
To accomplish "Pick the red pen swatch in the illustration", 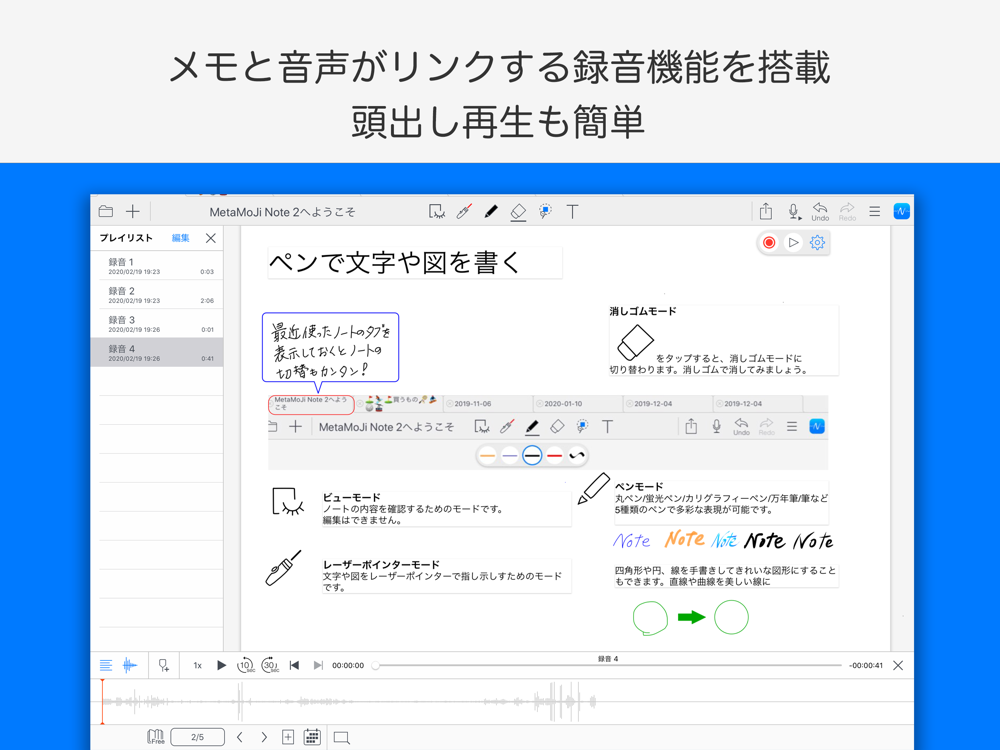I will 555,455.
